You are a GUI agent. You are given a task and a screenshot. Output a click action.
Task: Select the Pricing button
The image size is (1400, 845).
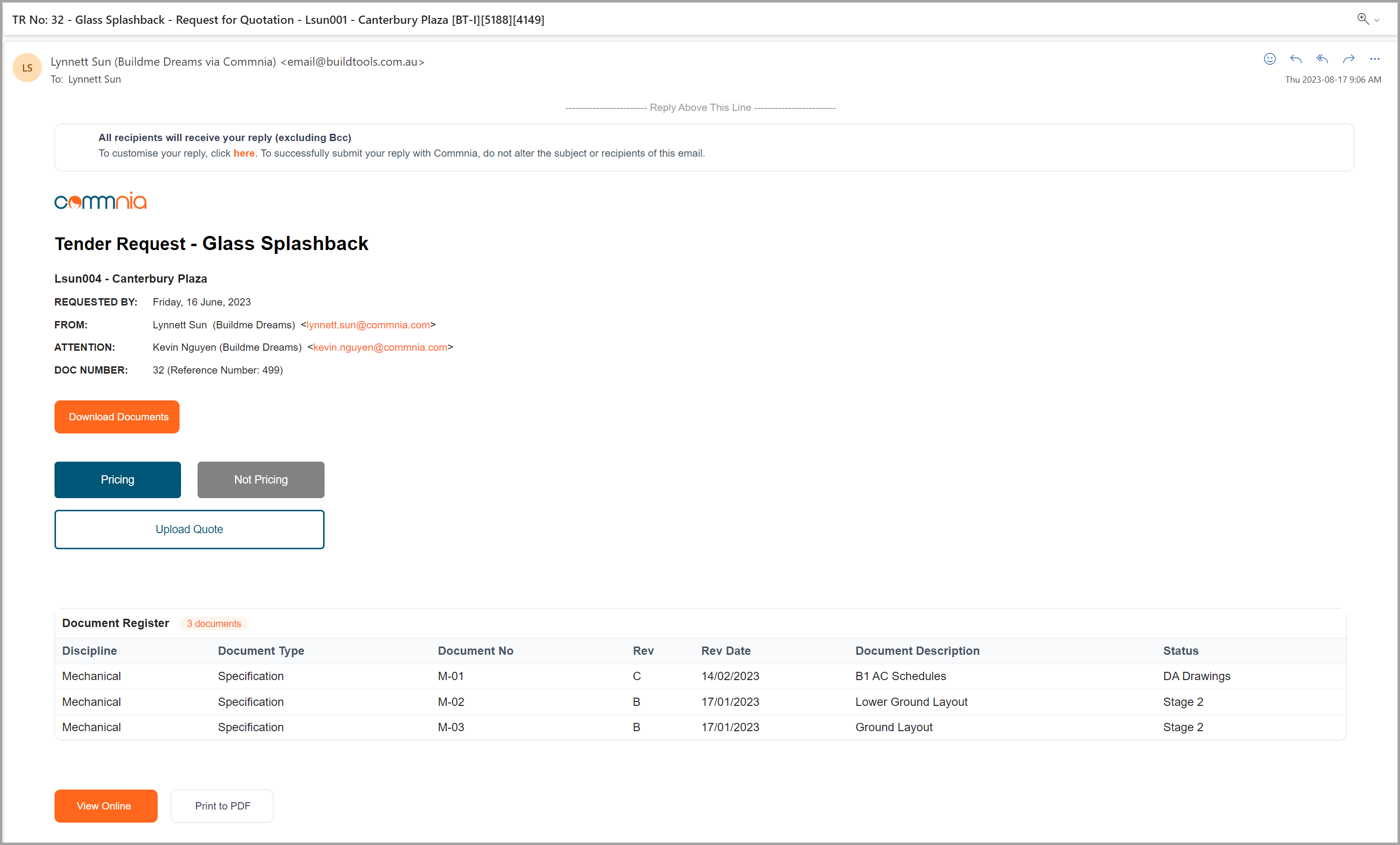[118, 480]
